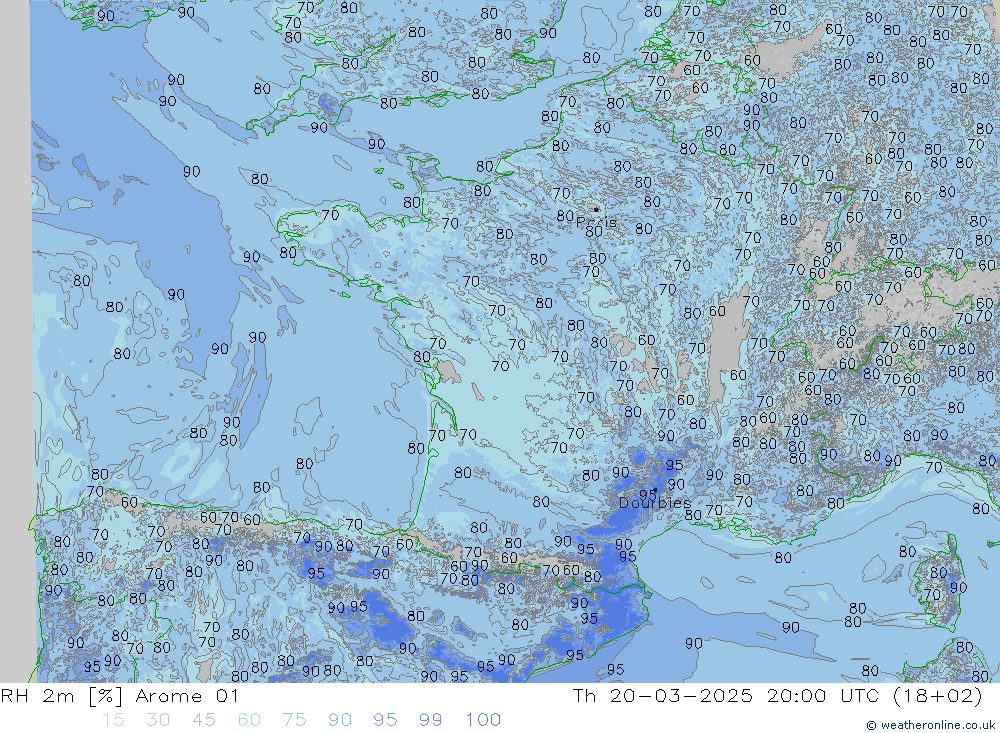
Task: Click the black dot marking Dourbies
Action: click(655, 491)
